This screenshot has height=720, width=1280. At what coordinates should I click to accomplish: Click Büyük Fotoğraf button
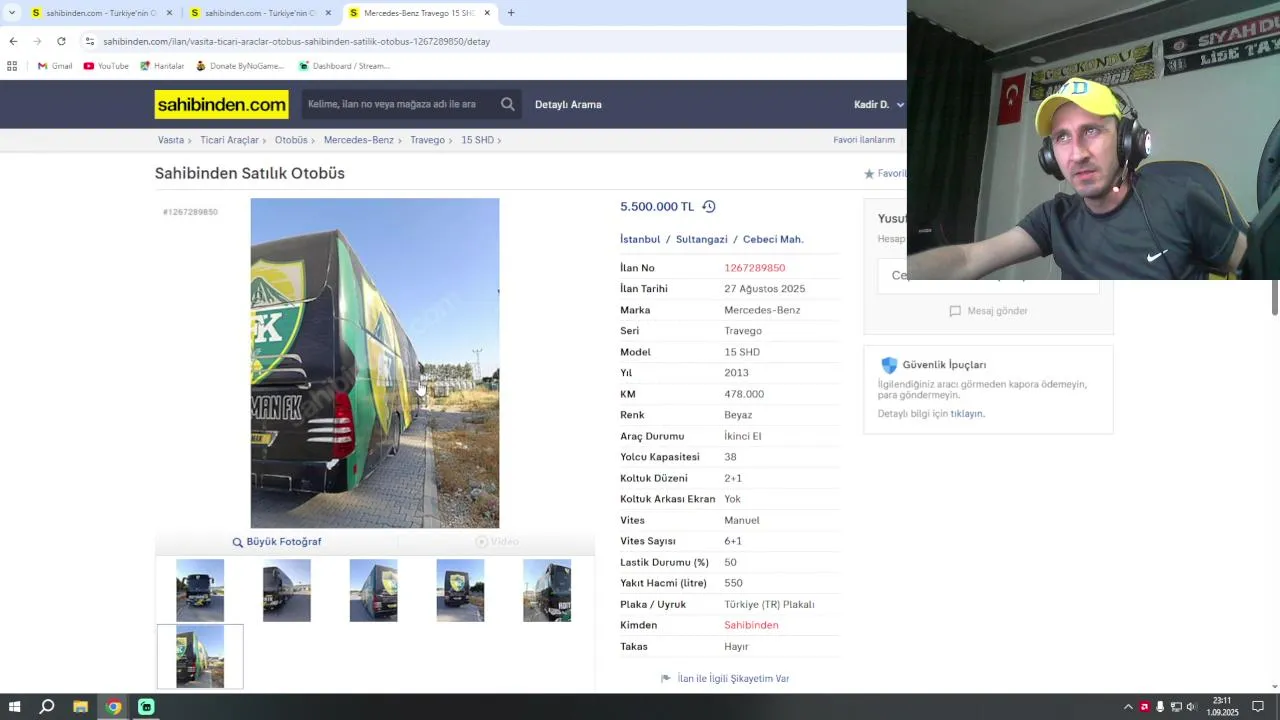[277, 542]
